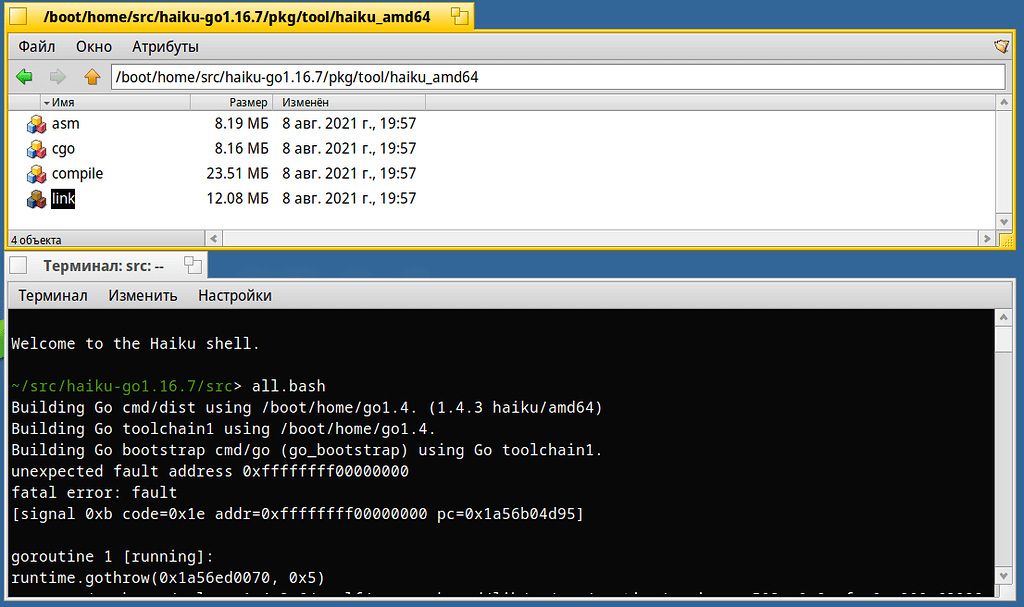This screenshot has width=1024, height=607.
Task: Click the Tracker menu bar corner icon
Action: 1001,46
